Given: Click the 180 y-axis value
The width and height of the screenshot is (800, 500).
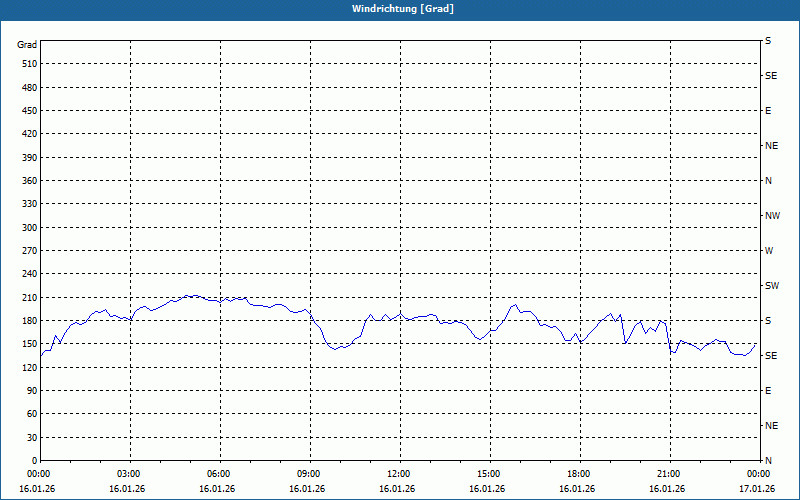Looking at the screenshot, I should (30, 321).
